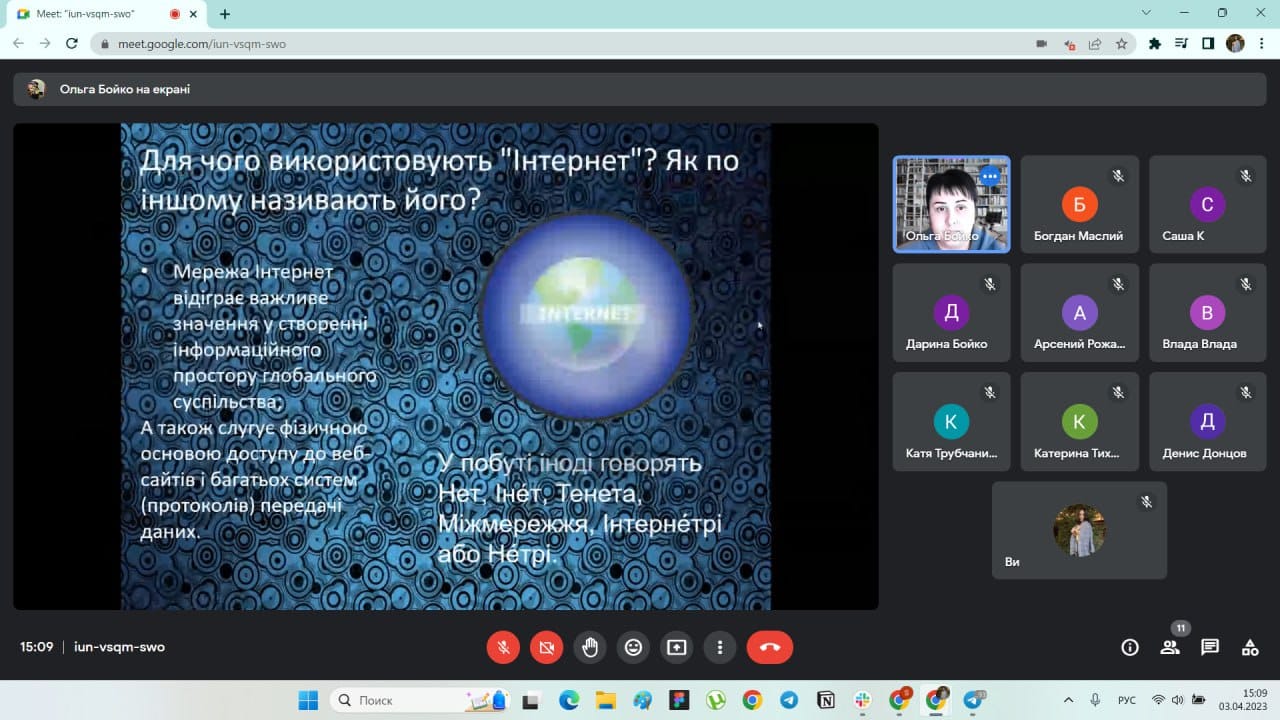Open more options three-dot menu

719,647
